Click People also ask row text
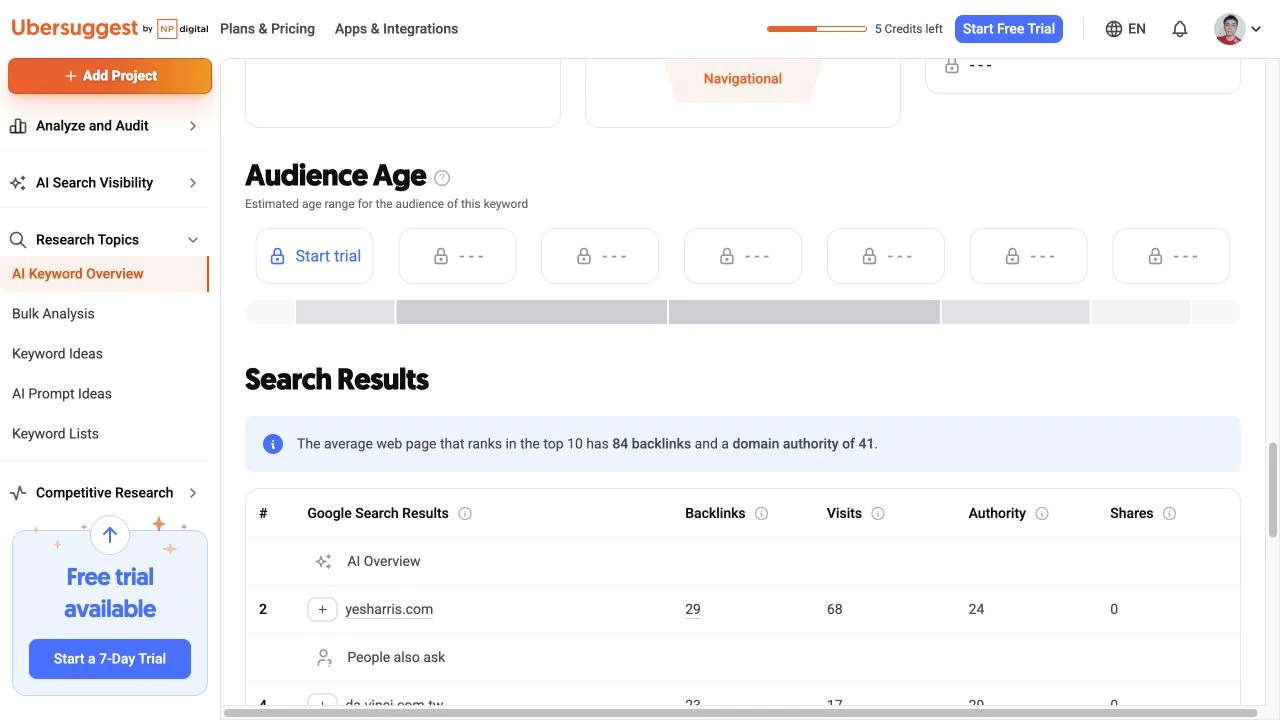 pos(396,658)
